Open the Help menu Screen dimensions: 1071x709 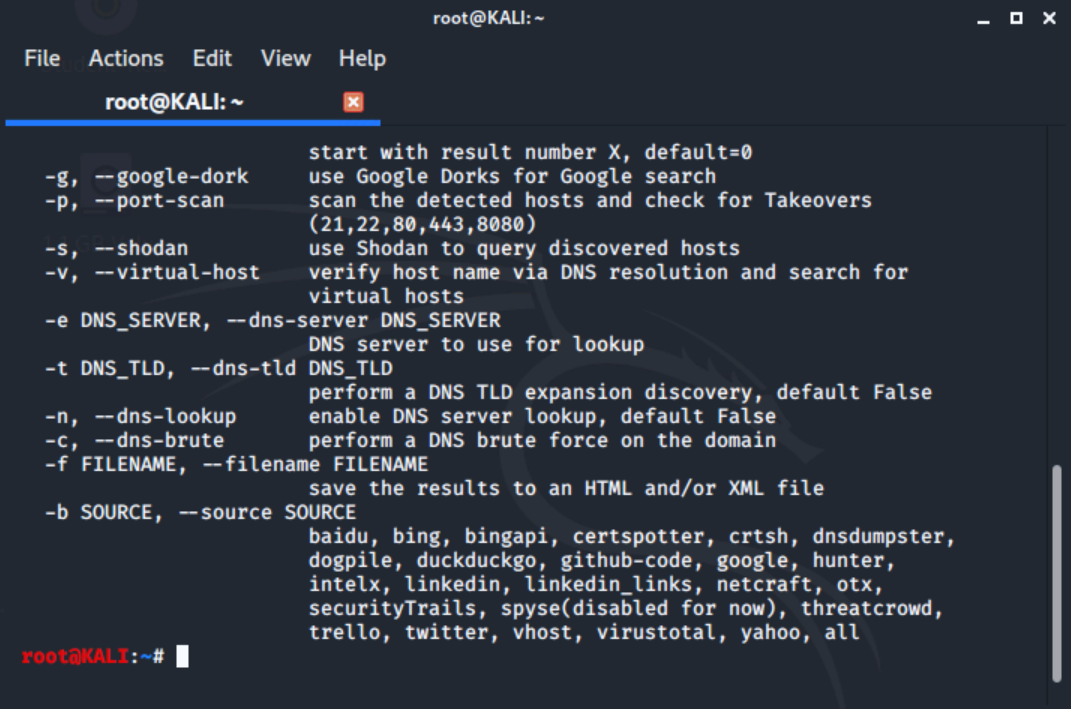click(362, 59)
